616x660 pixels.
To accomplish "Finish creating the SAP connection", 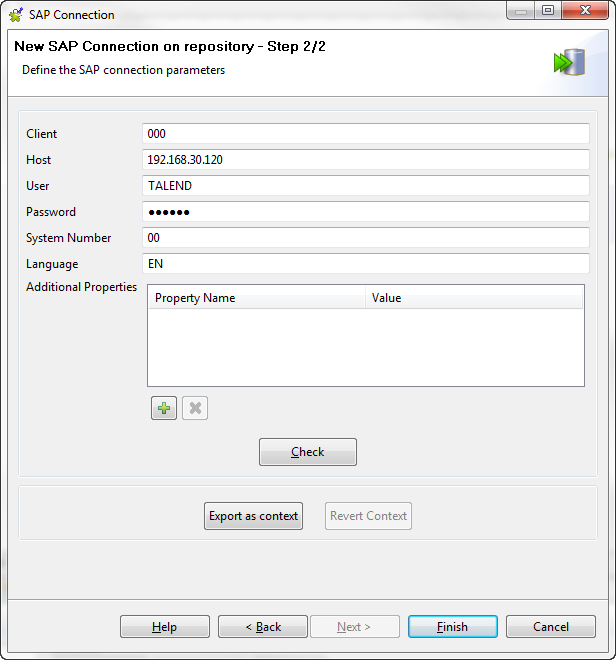I will click(x=453, y=627).
